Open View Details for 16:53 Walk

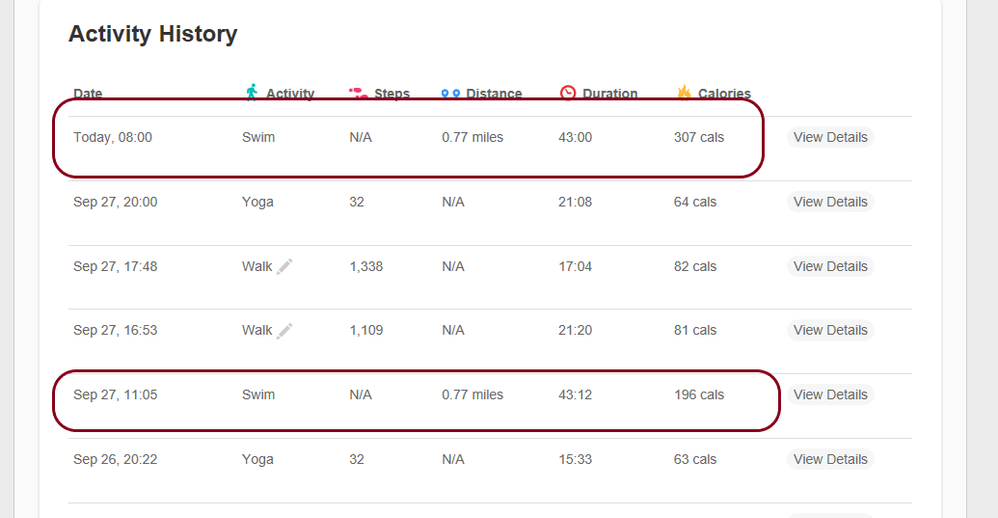(830, 330)
